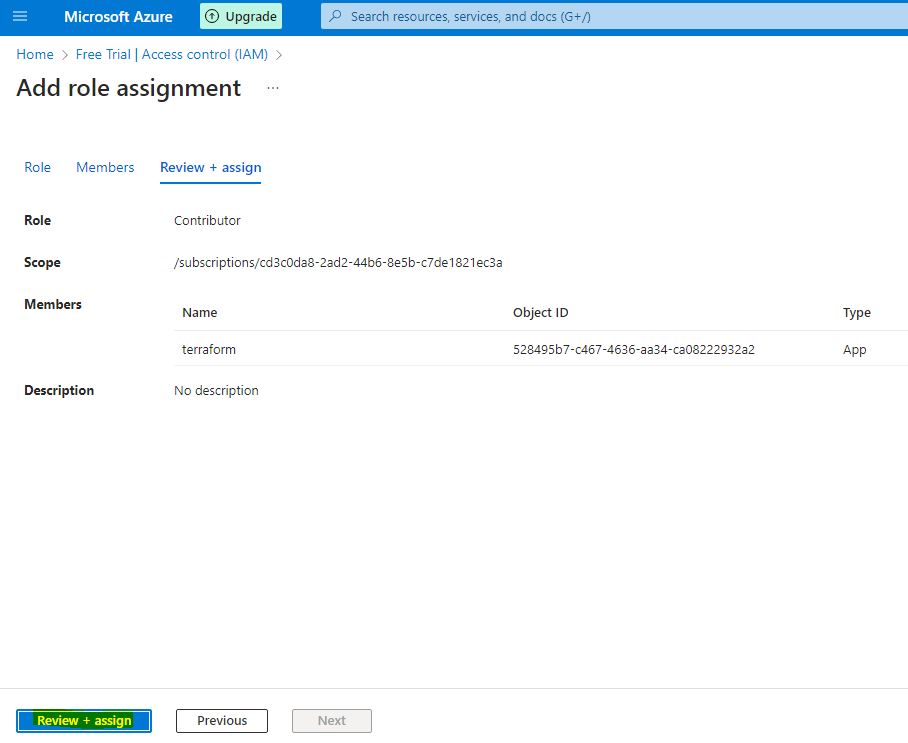
Task: Open the portal hamburger menu
Action: 20,17
